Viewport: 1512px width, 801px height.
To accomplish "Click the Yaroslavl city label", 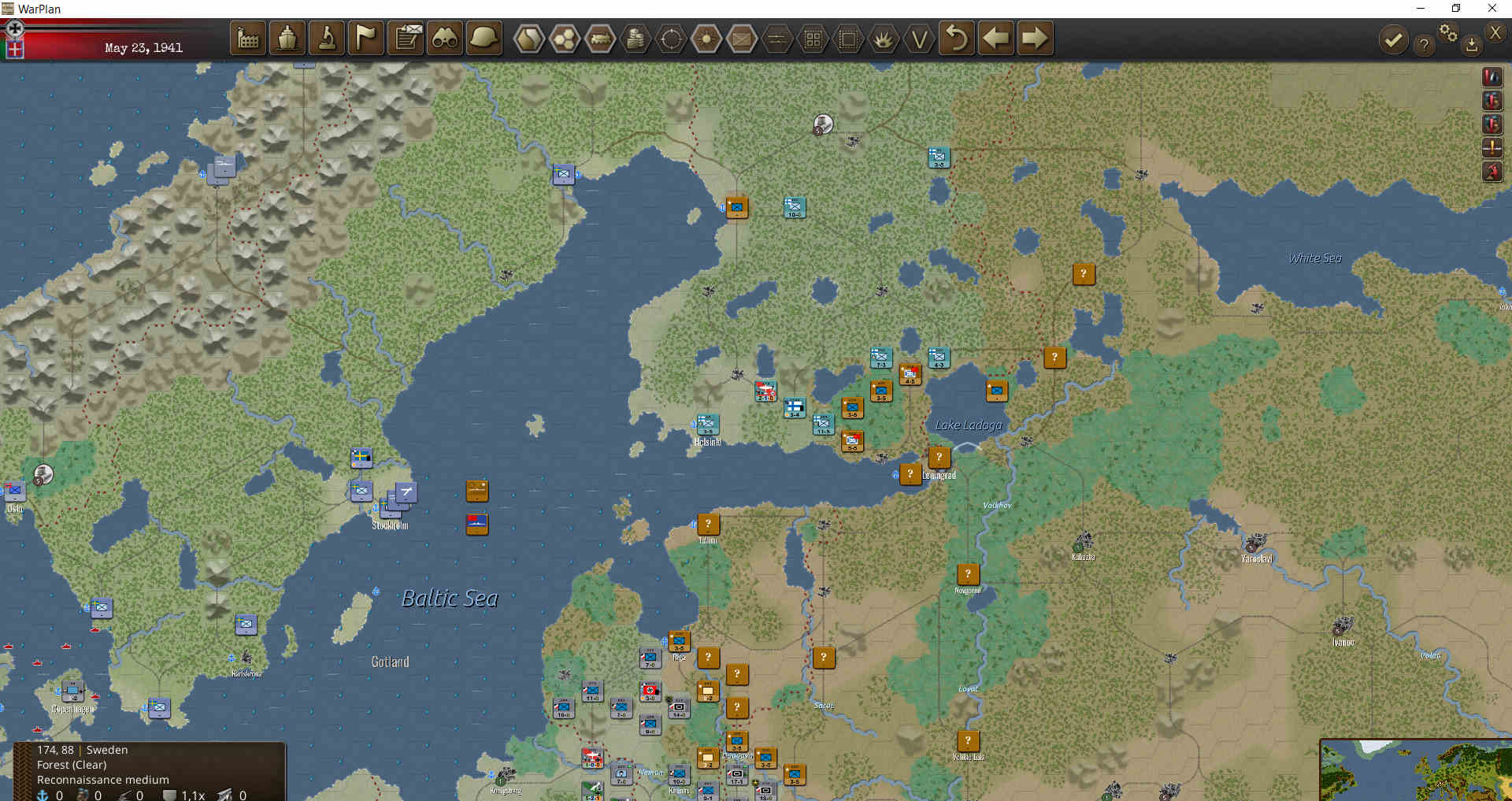I will coord(1256,558).
